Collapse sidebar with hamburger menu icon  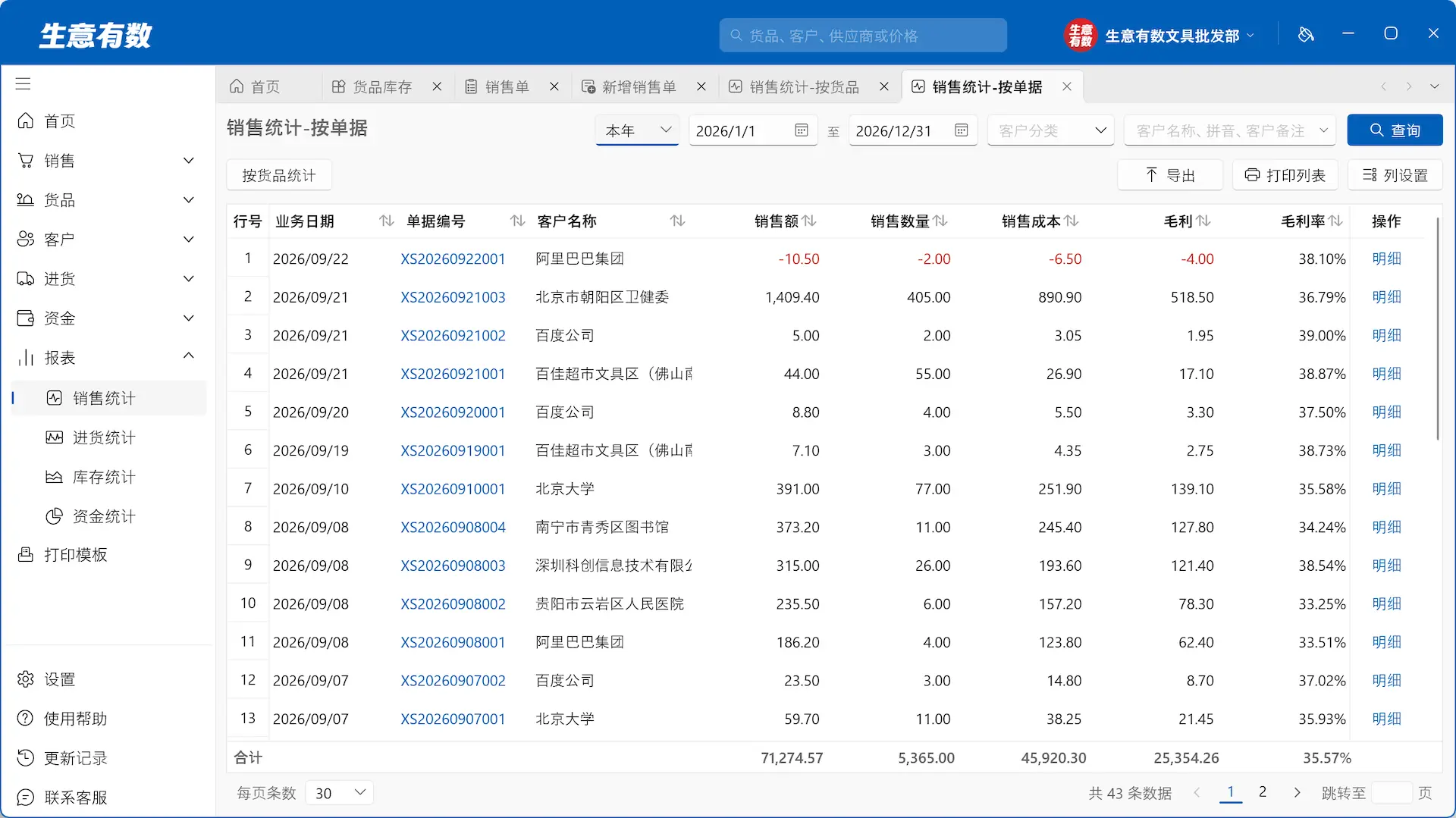[x=24, y=83]
